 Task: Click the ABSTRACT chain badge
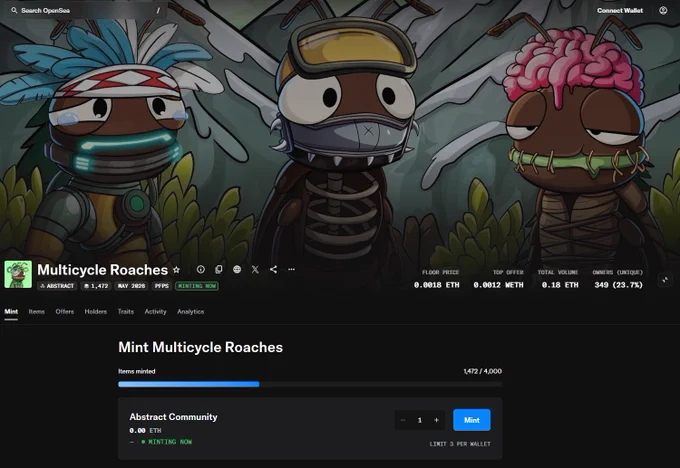click(57, 286)
